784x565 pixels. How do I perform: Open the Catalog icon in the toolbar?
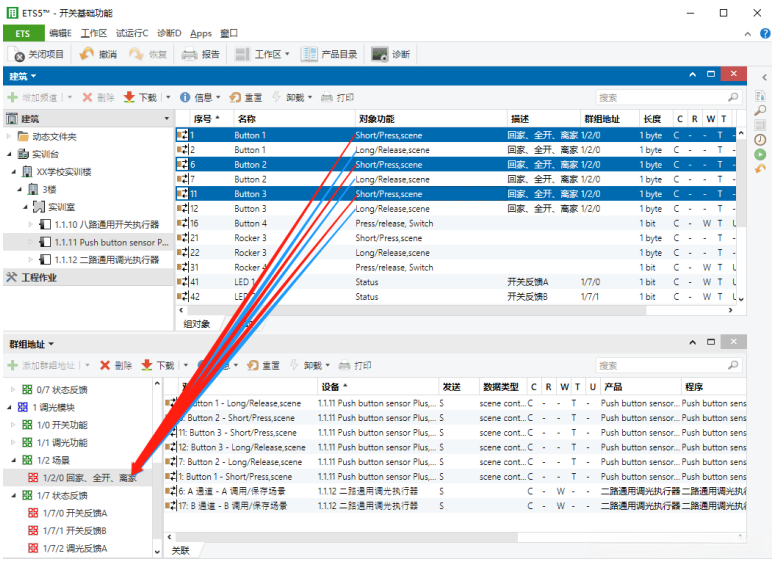(x=308, y=54)
